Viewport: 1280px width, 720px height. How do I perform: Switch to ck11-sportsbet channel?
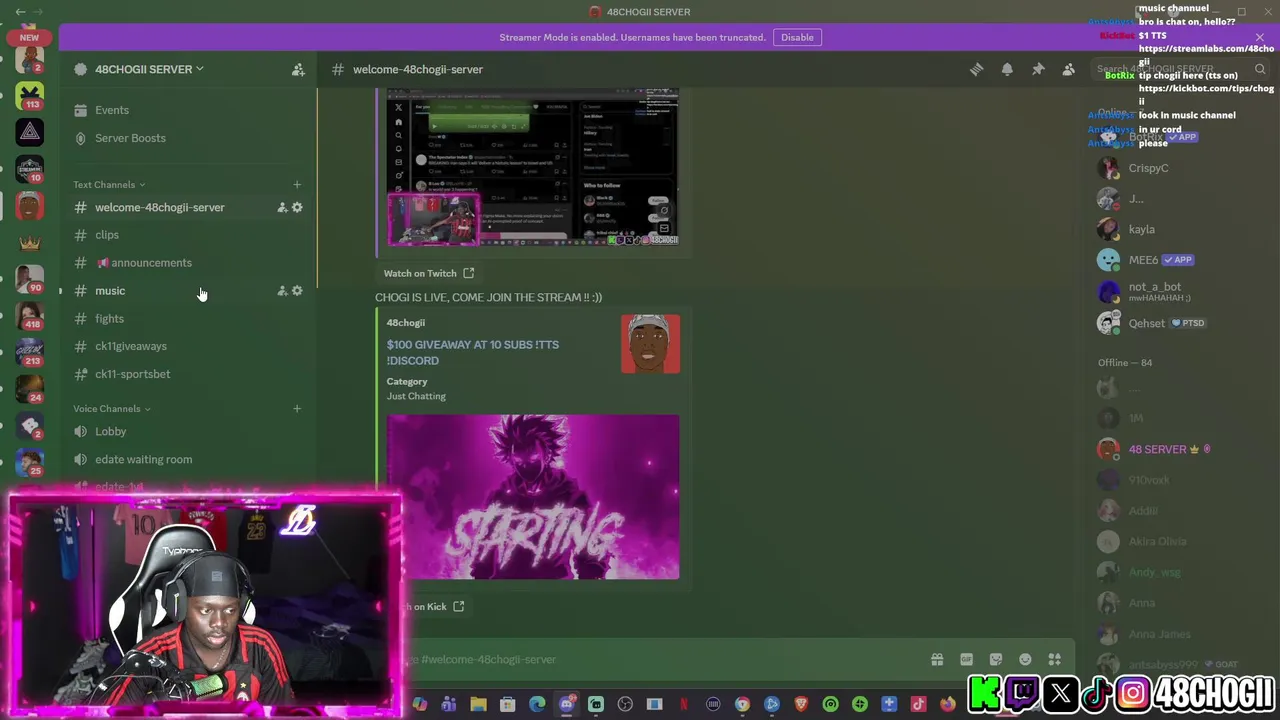(188, 374)
